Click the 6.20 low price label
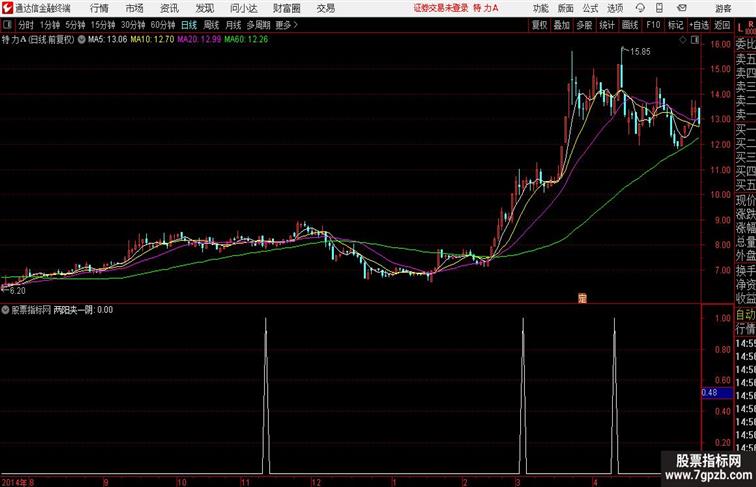This screenshot has height=487, width=756. [17, 291]
